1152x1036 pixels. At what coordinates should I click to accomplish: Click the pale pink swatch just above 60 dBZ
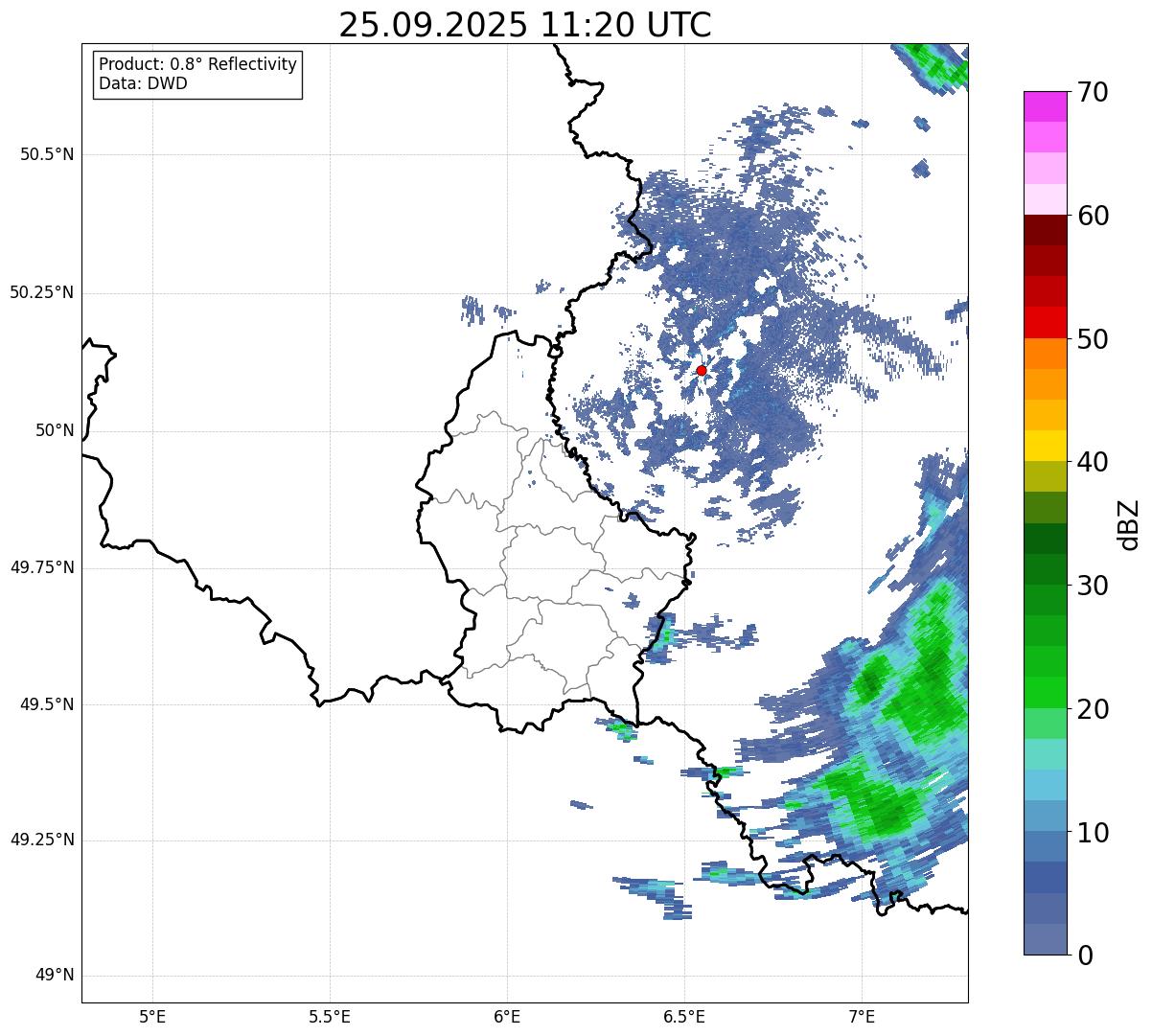pos(1045,199)
